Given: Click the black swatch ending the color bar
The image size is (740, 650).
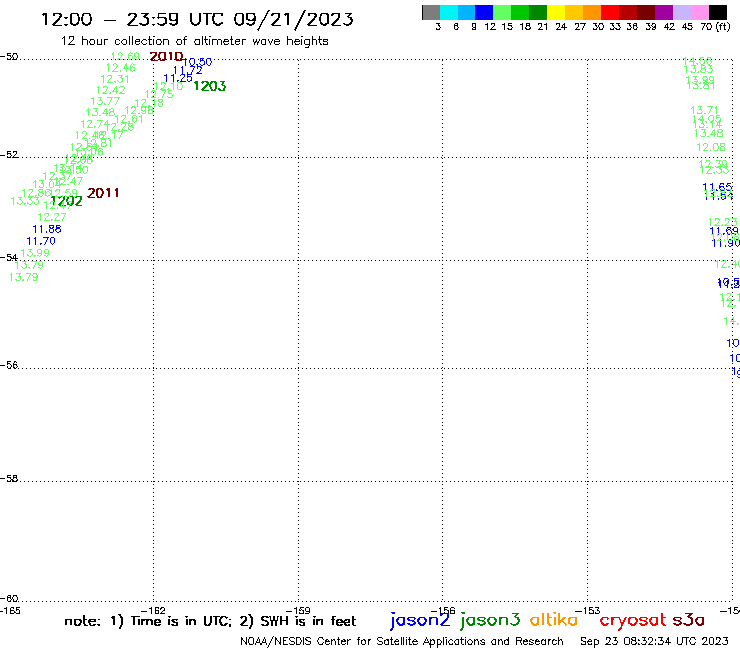Looking at the screenshot, I should coord(717,13).
